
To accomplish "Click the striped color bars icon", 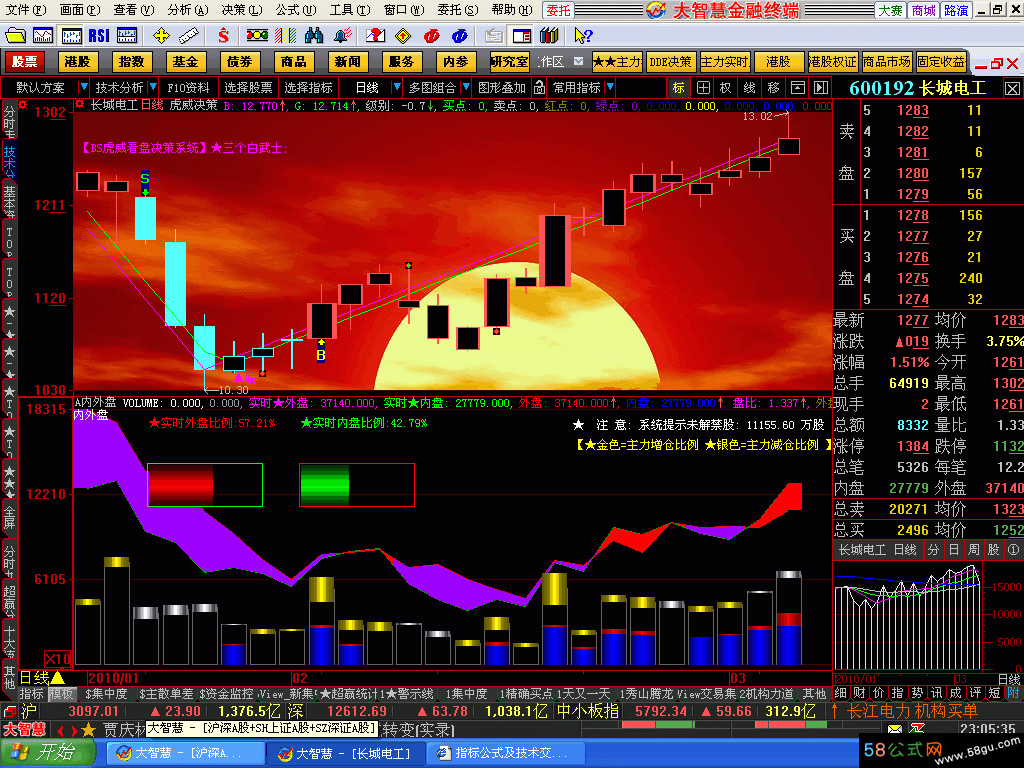I will (x=285, y=35).
